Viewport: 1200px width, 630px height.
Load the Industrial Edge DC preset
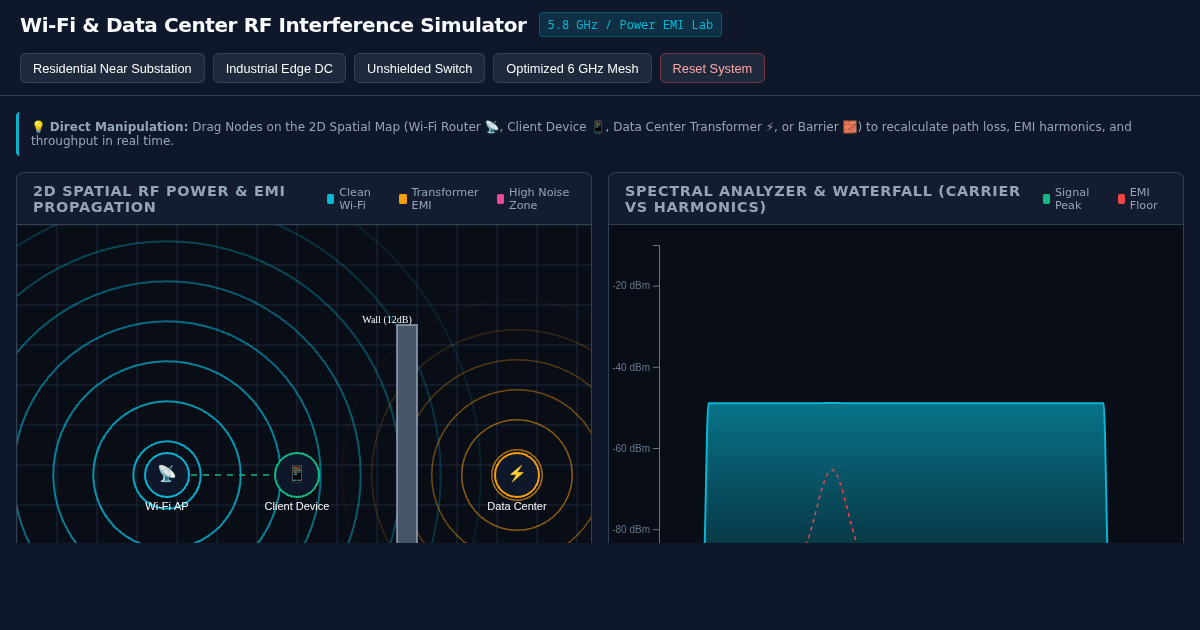(x=279, y=68)
